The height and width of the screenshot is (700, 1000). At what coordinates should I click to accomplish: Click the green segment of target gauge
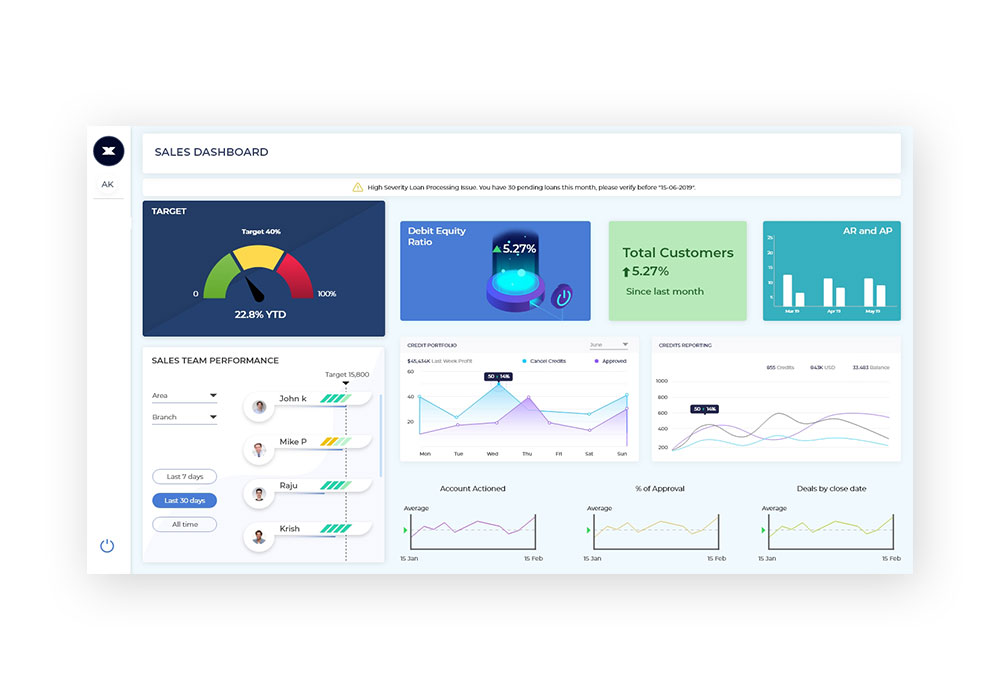(x=220, y=276)
